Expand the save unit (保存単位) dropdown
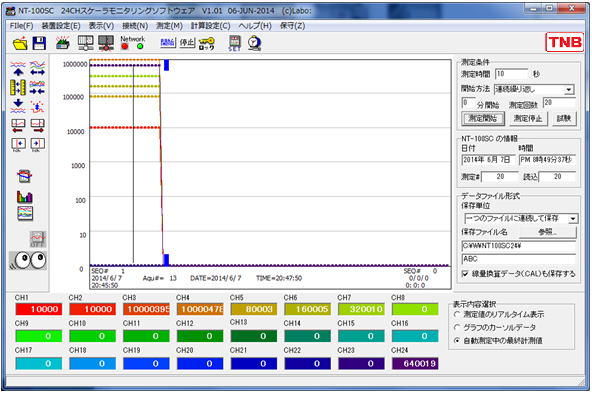 [573, 219]
